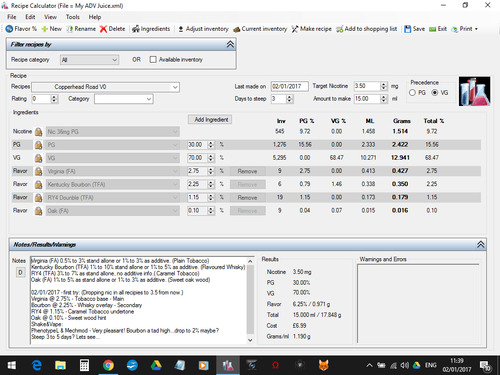Select PG precedence radio button

[x=412, y=93]
